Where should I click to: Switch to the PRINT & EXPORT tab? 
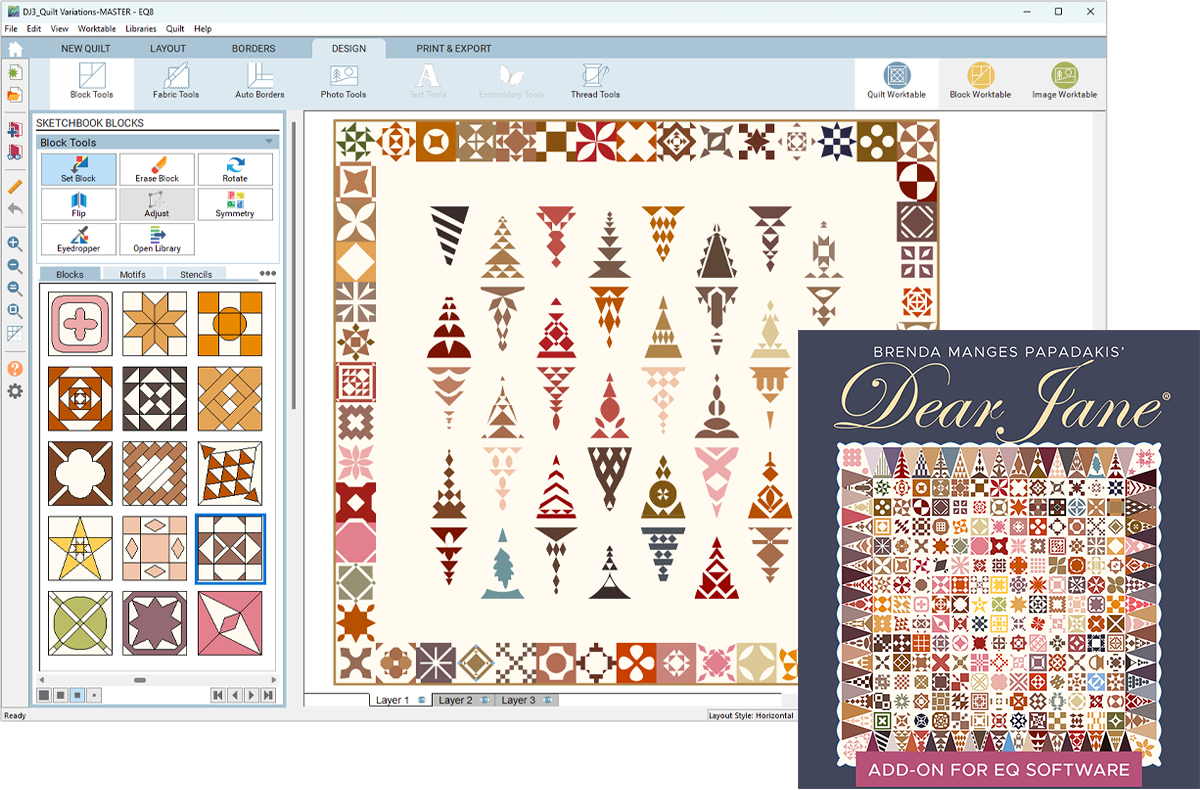(x=454, y=48)
